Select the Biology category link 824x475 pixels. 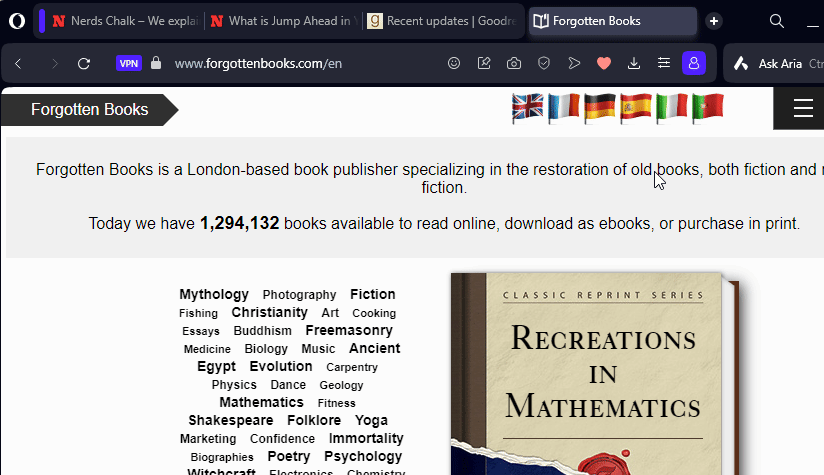tap(266, 349)
